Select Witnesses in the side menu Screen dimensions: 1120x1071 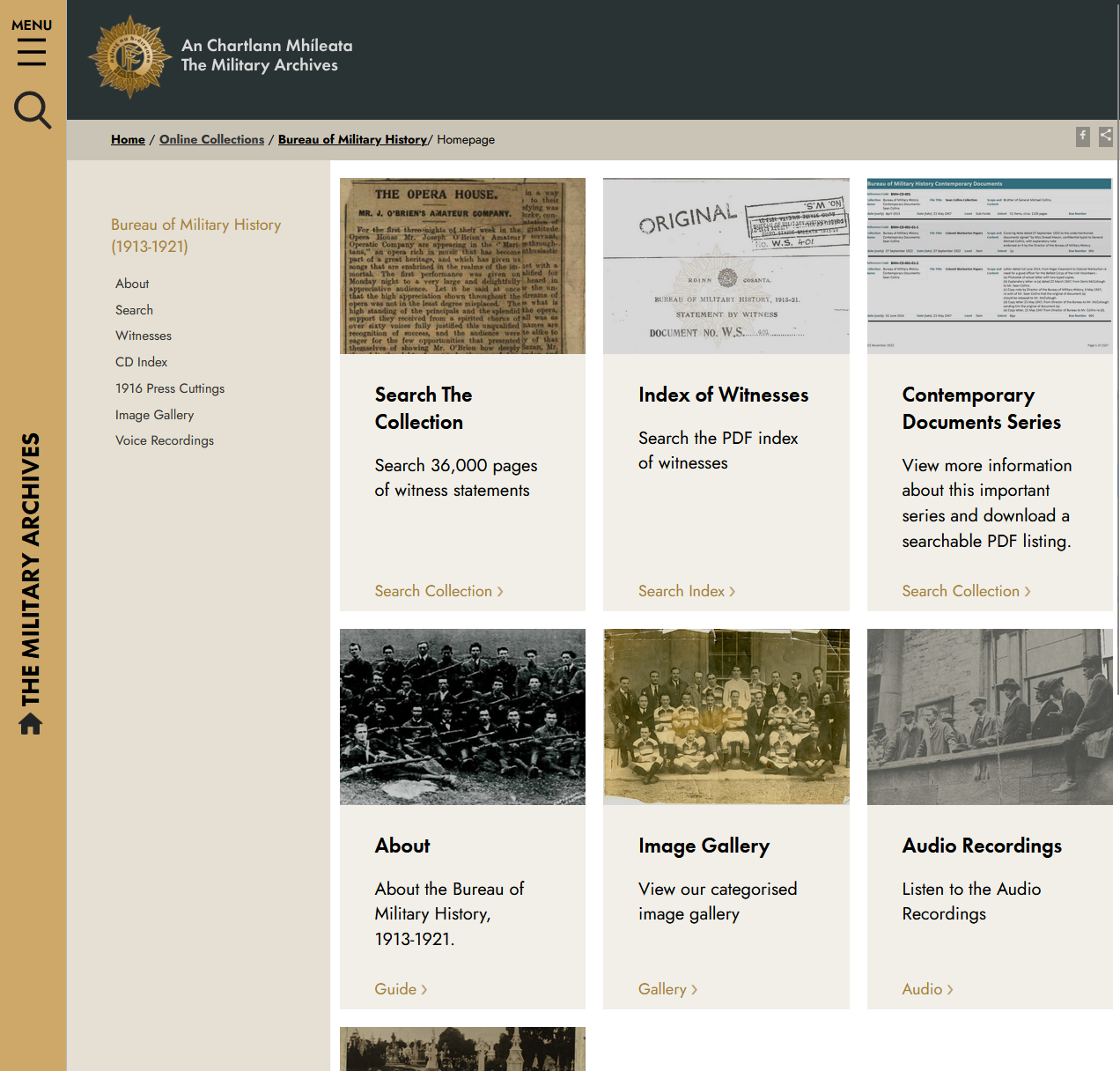(144, 336)
